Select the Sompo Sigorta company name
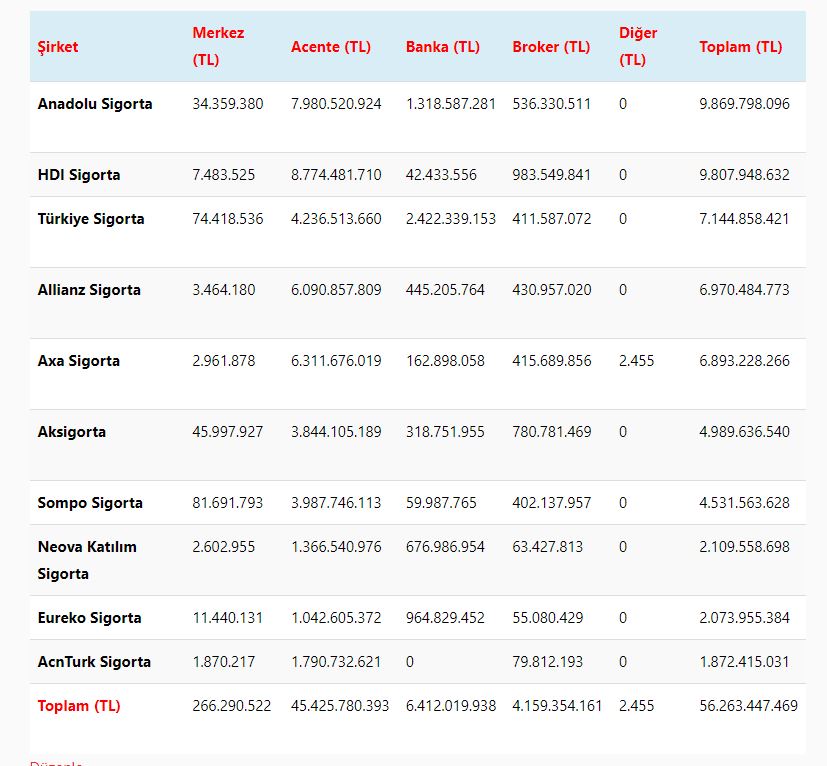 (x=90, y=503)
